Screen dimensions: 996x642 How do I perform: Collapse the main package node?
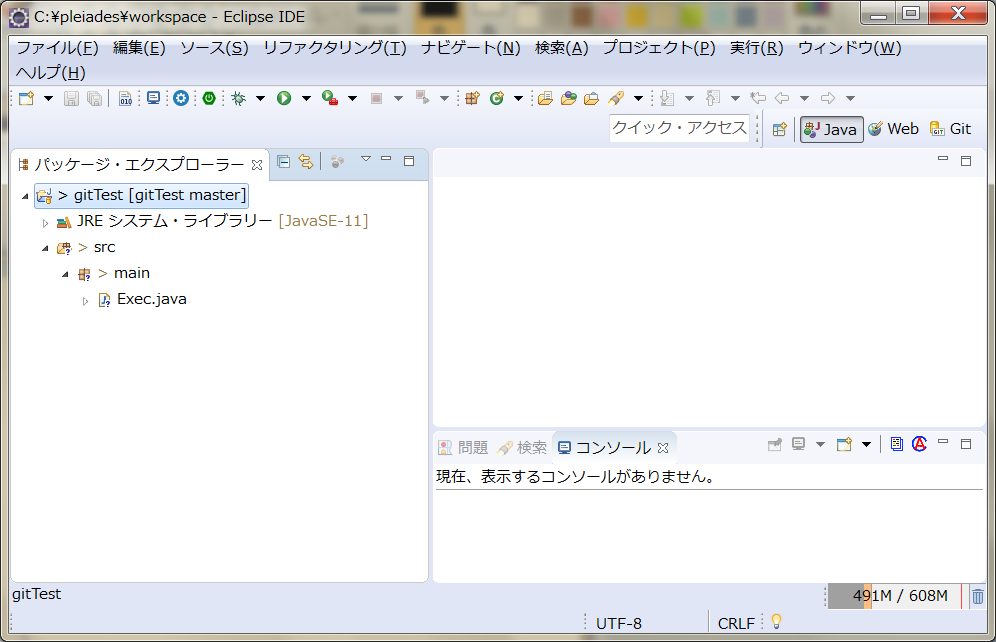[x=65, y=274]
